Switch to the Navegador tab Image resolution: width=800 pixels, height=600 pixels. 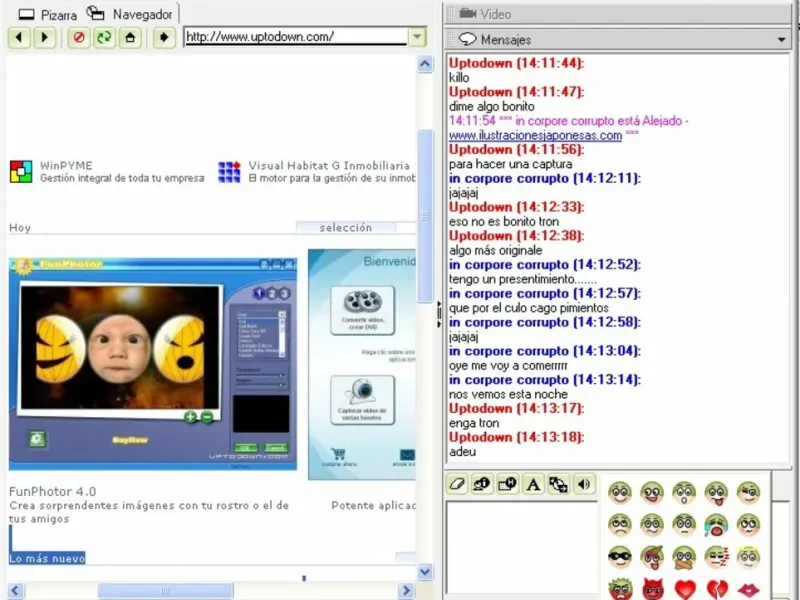pos(130,14)
